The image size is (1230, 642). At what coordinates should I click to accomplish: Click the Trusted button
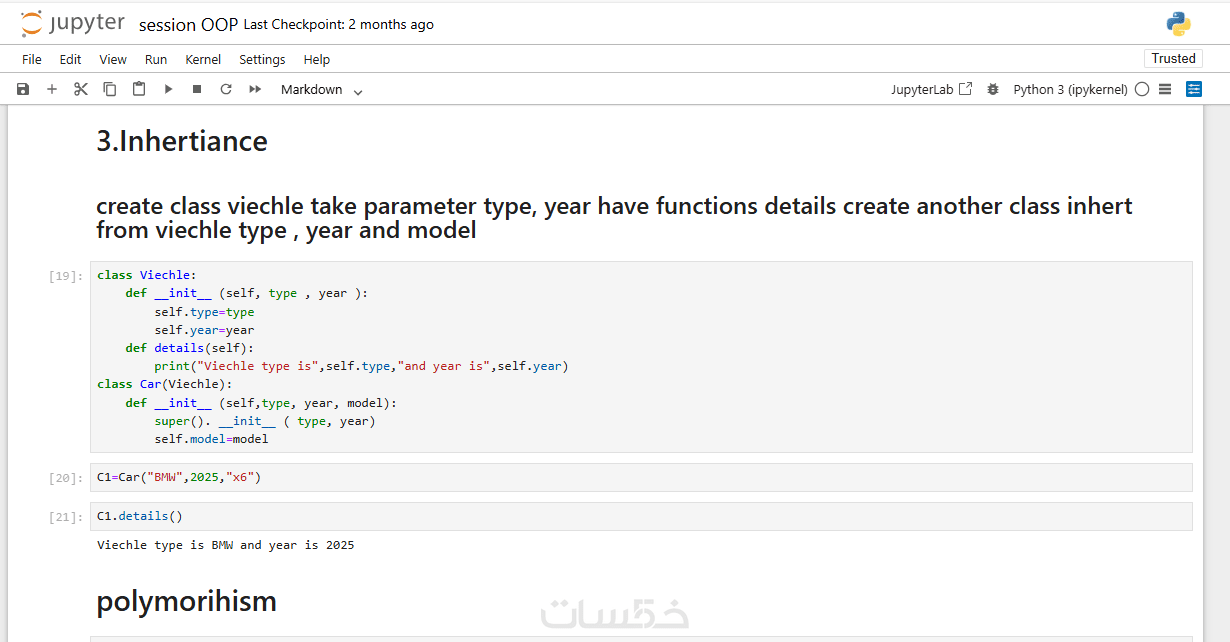pyautogui.click(x=1173, y=58)
